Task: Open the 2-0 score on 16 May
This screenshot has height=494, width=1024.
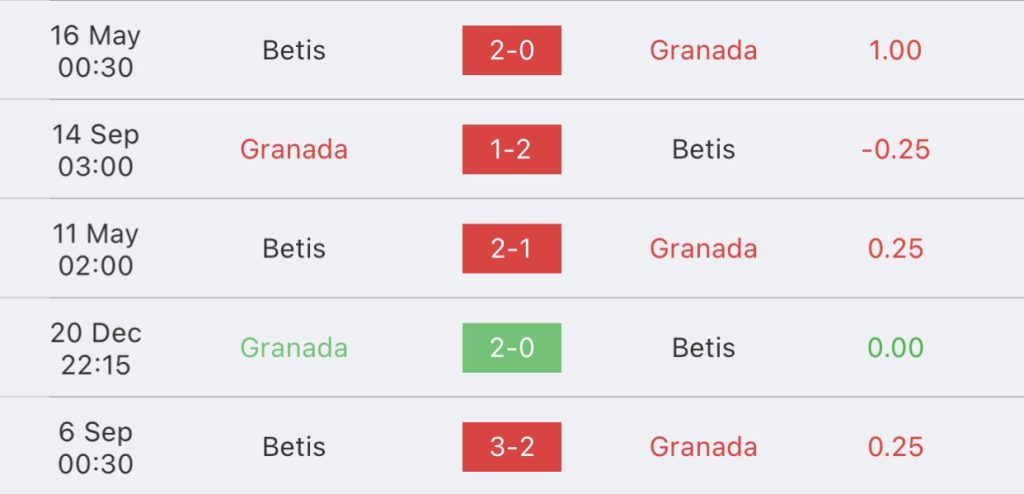Action: click(x=511, y=50)
